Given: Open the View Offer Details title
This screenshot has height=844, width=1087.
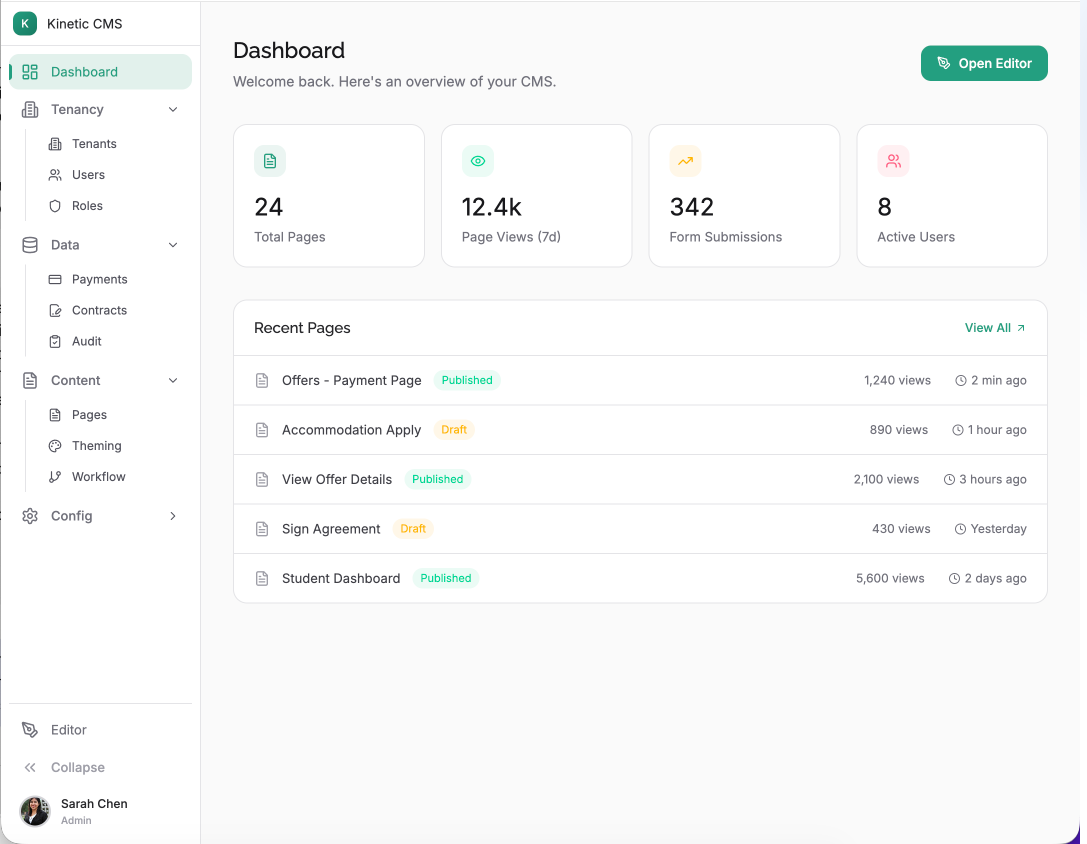Looking at the screenshot, I should tap(337, 479).
